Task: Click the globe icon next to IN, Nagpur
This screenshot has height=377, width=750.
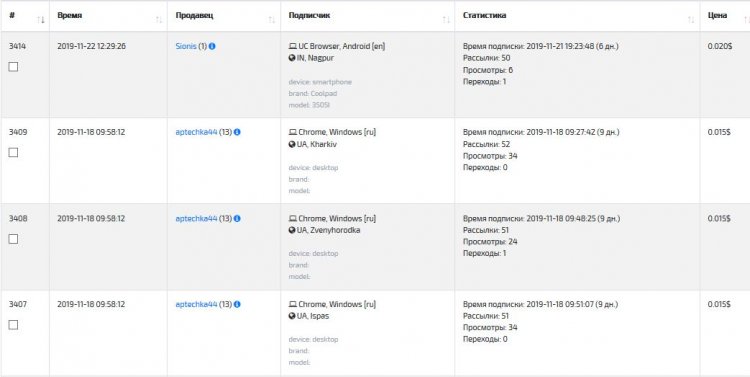Action: (x=292, y=58)
